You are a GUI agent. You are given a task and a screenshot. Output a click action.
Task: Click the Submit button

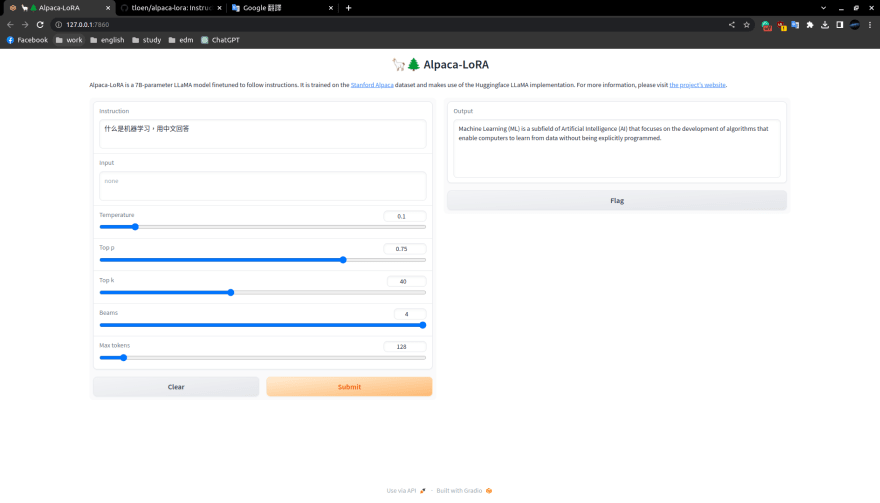pyautogui.click(x=349, y=387)
